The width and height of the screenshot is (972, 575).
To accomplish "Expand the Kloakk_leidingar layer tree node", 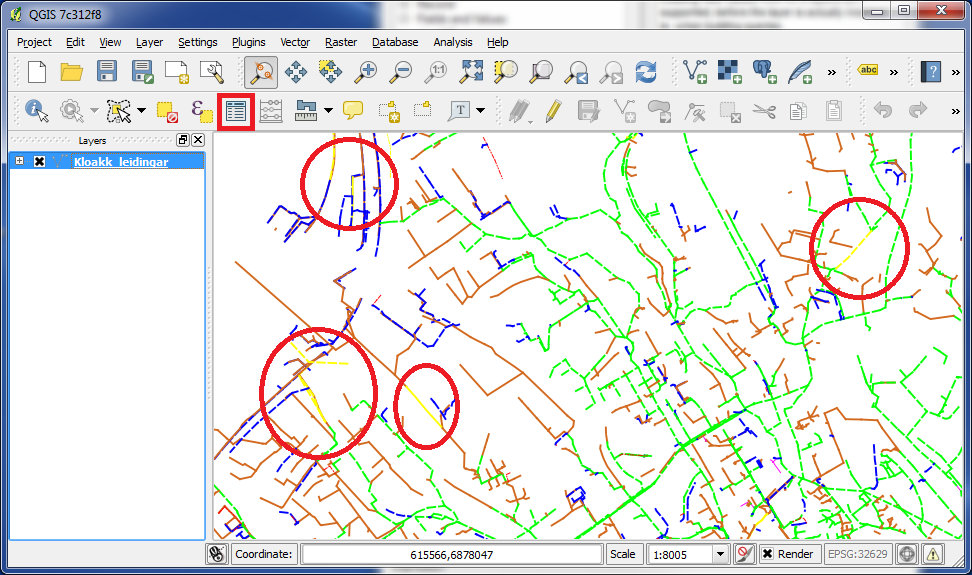I will 19,161.
